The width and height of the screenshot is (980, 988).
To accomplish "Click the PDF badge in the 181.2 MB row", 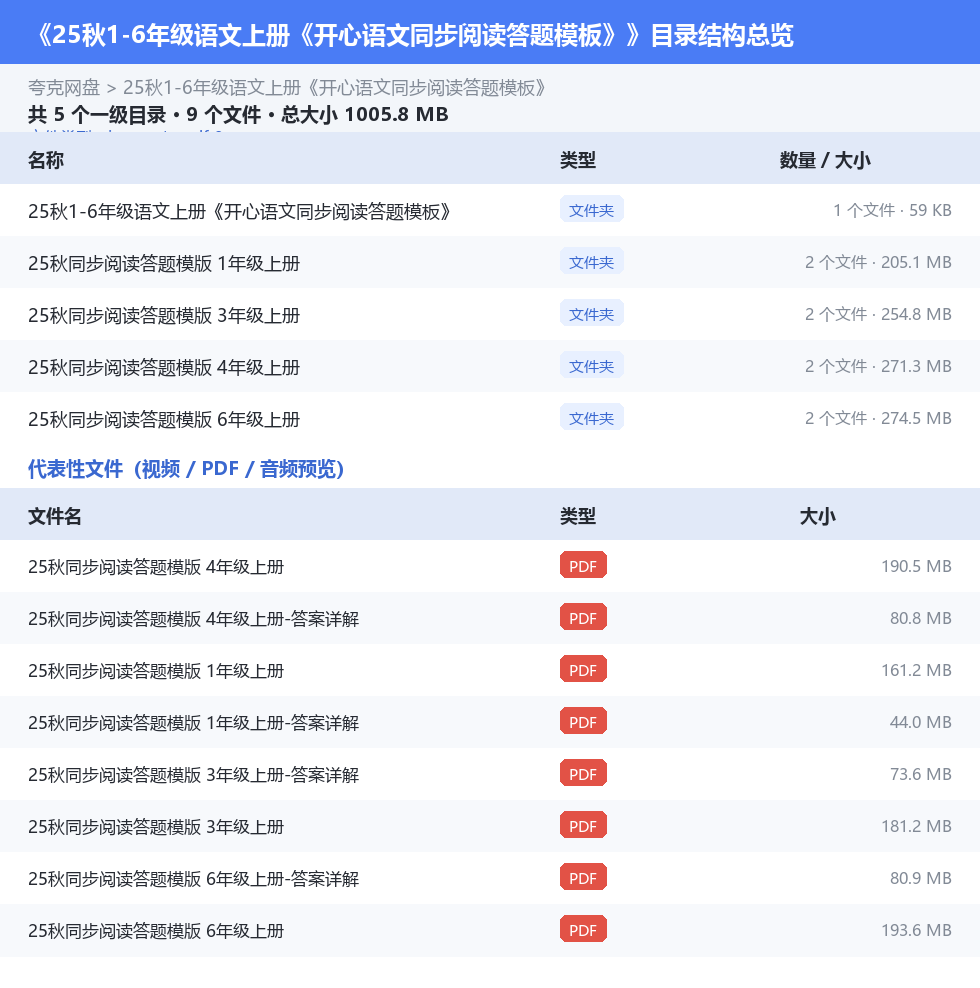I will tap(583, 825).
